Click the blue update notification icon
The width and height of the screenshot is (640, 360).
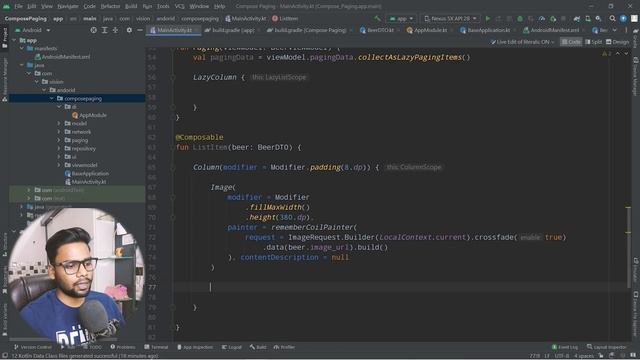coord(623,18)
